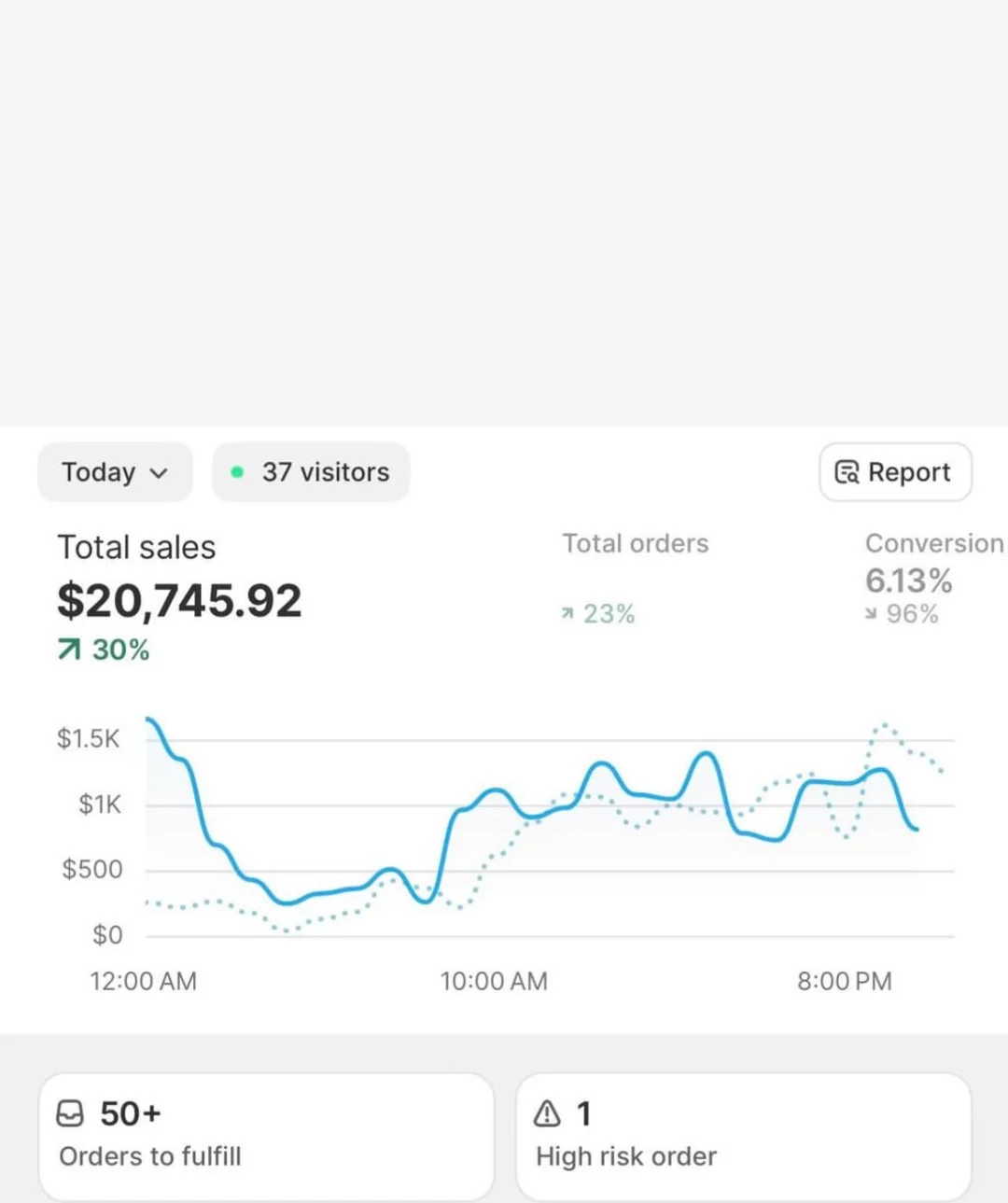Click the Report magnifier document icon
This screenshot has height=1203, width=1008.
[x=847, y=472]
